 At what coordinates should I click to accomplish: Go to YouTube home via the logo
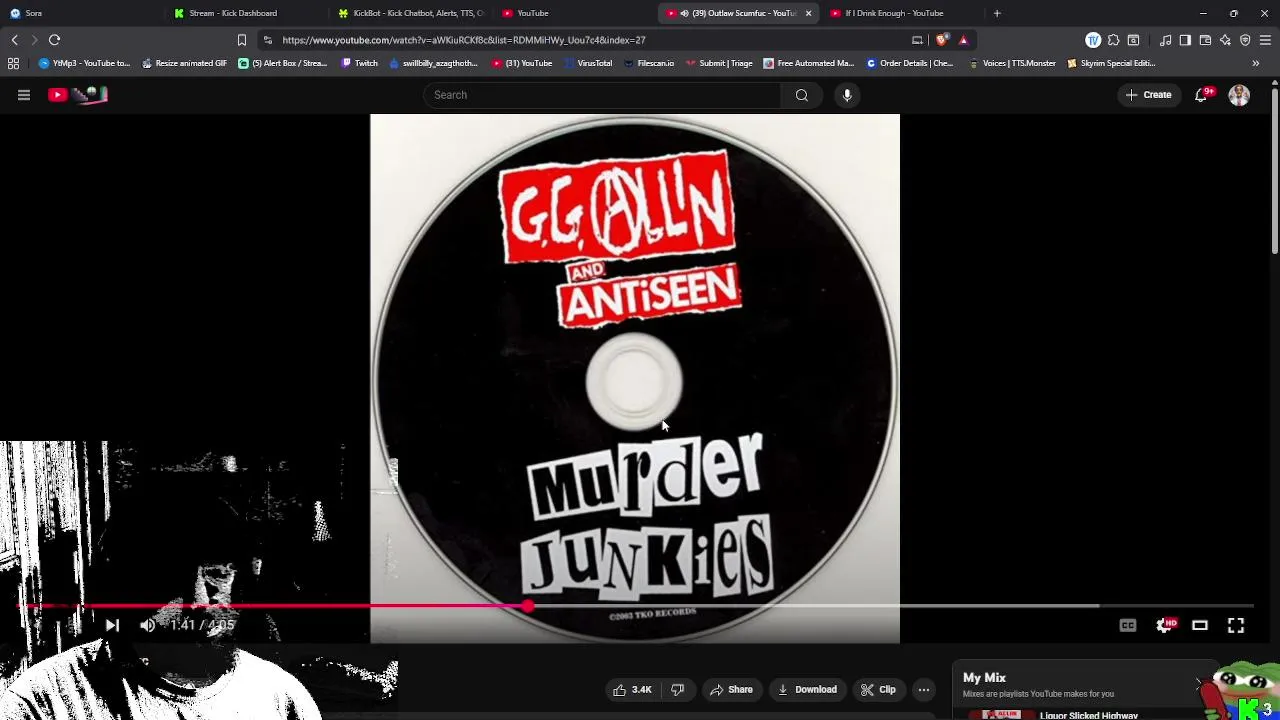[78, 95]
